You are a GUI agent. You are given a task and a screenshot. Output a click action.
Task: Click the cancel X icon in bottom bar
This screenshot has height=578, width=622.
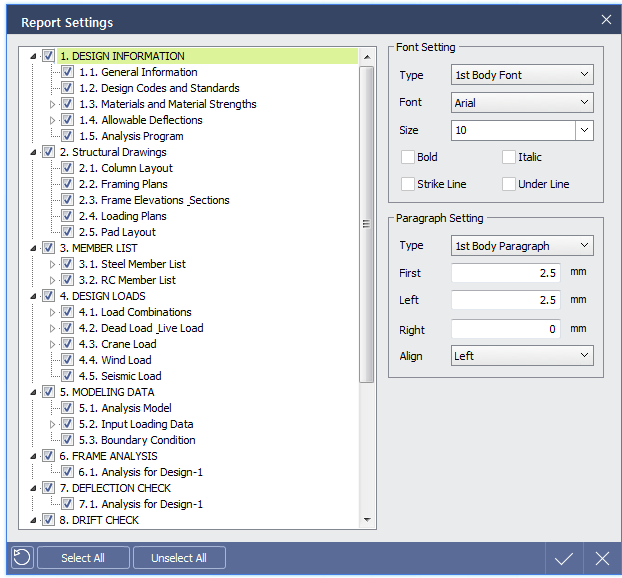point(602,558)
